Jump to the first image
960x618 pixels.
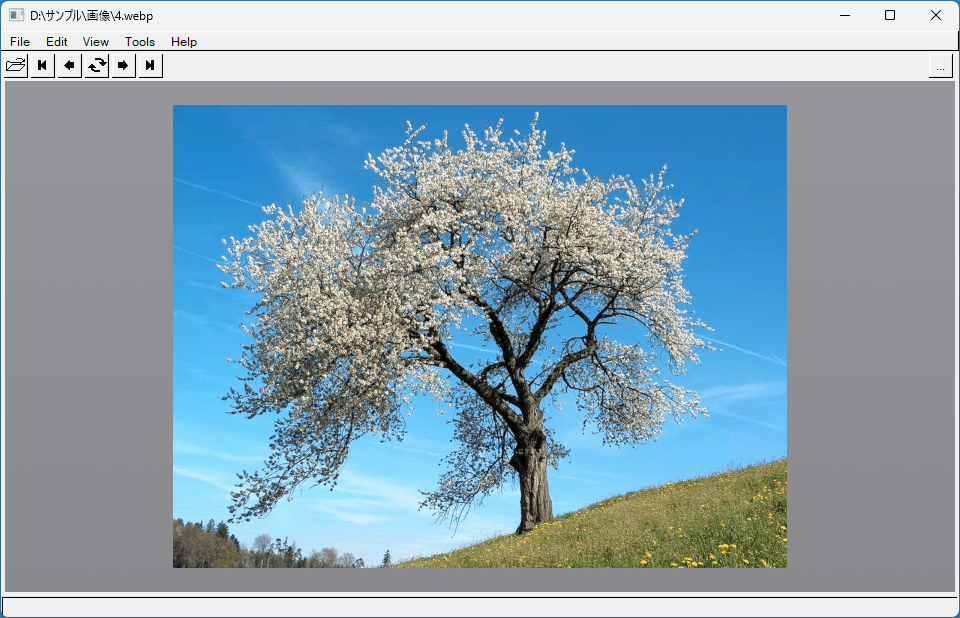click(x=42, y=66)
